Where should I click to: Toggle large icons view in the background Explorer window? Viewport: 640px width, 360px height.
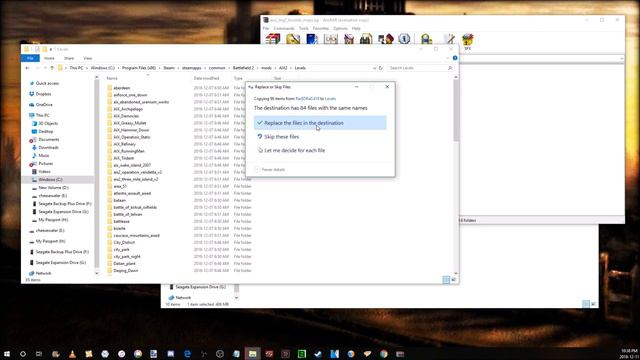coord(593,304)
